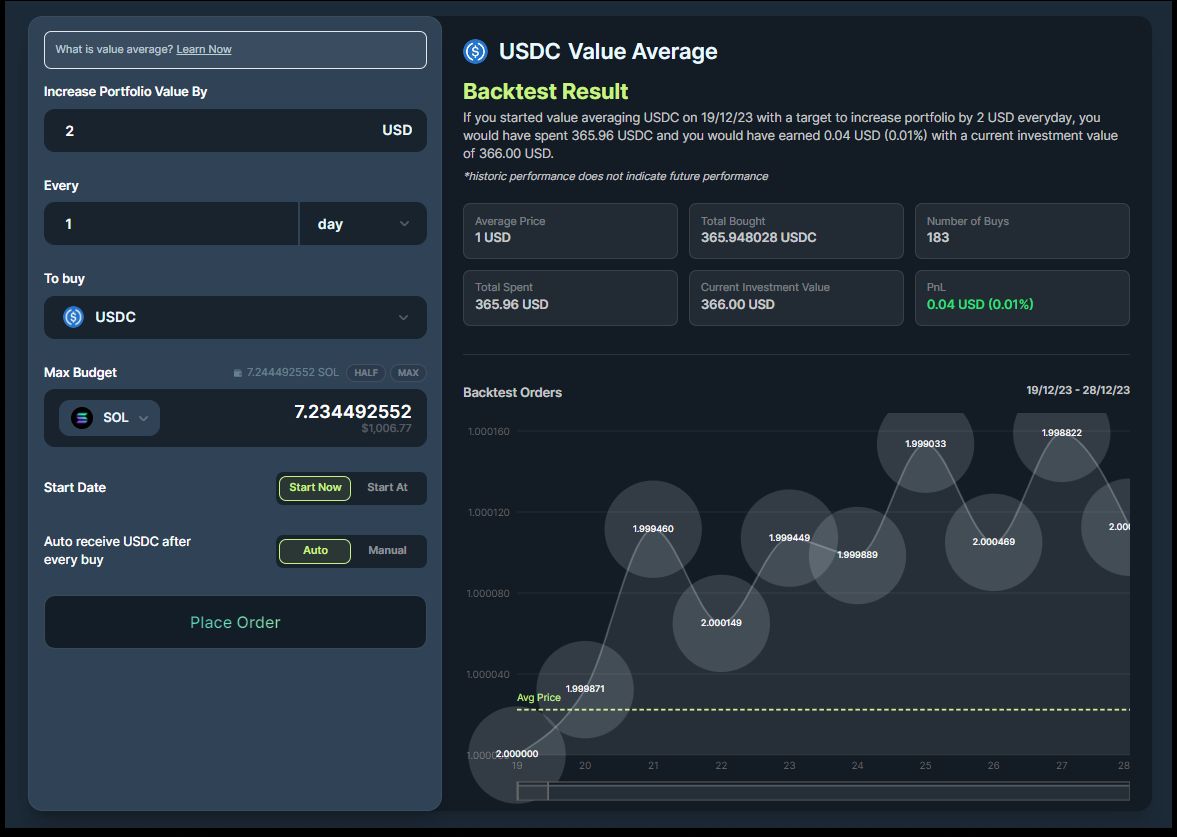The image size is (1177, 837).
Task: Click the HALF budget button
Action: [x=366, y=373]
